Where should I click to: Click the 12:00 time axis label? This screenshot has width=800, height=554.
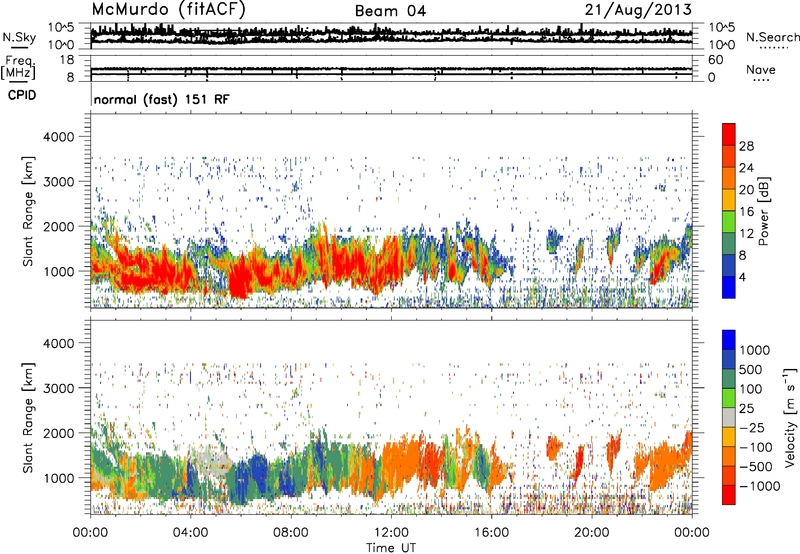pos(391,533)
